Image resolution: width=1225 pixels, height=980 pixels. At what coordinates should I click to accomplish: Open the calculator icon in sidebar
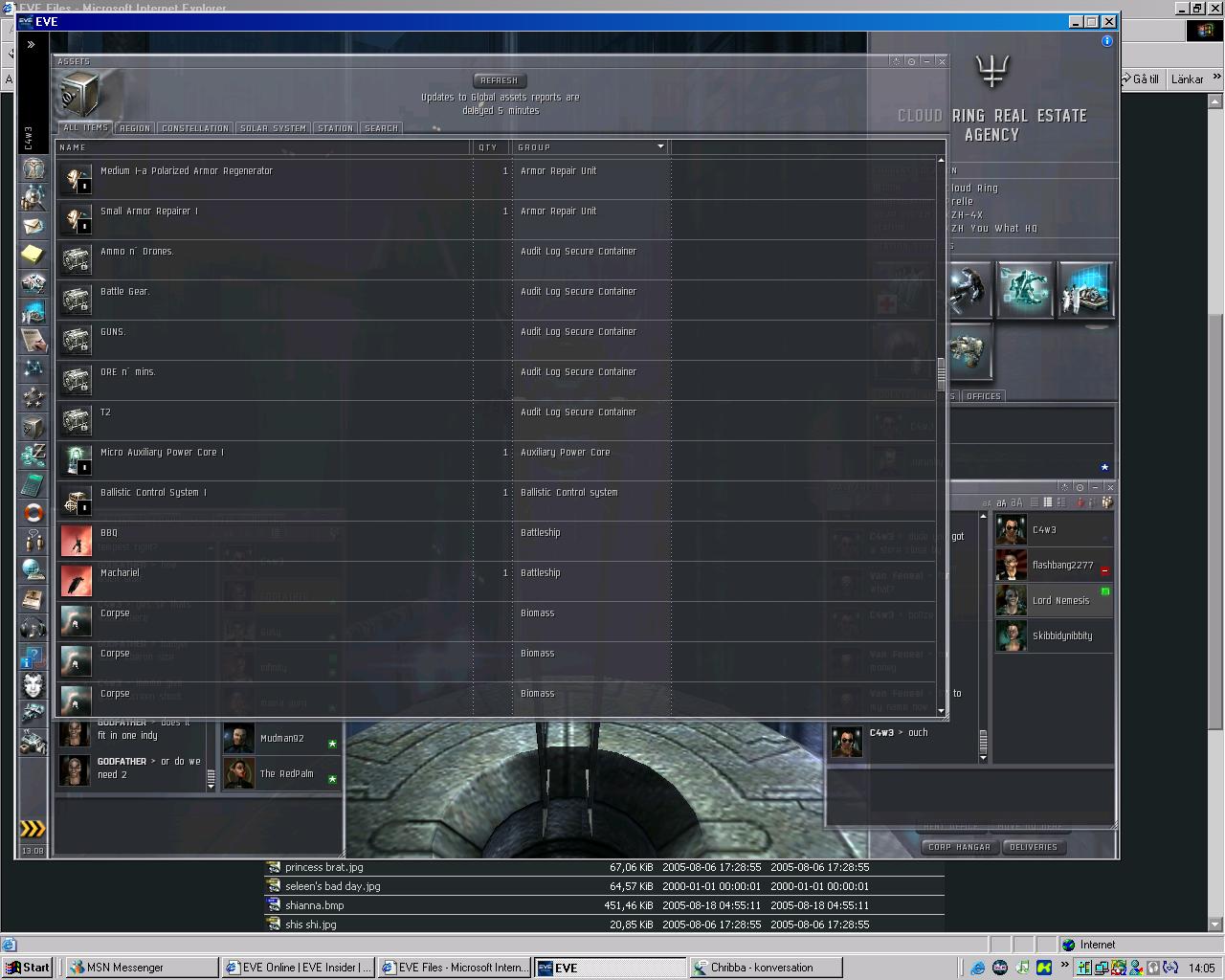click(x=33, y=484)
